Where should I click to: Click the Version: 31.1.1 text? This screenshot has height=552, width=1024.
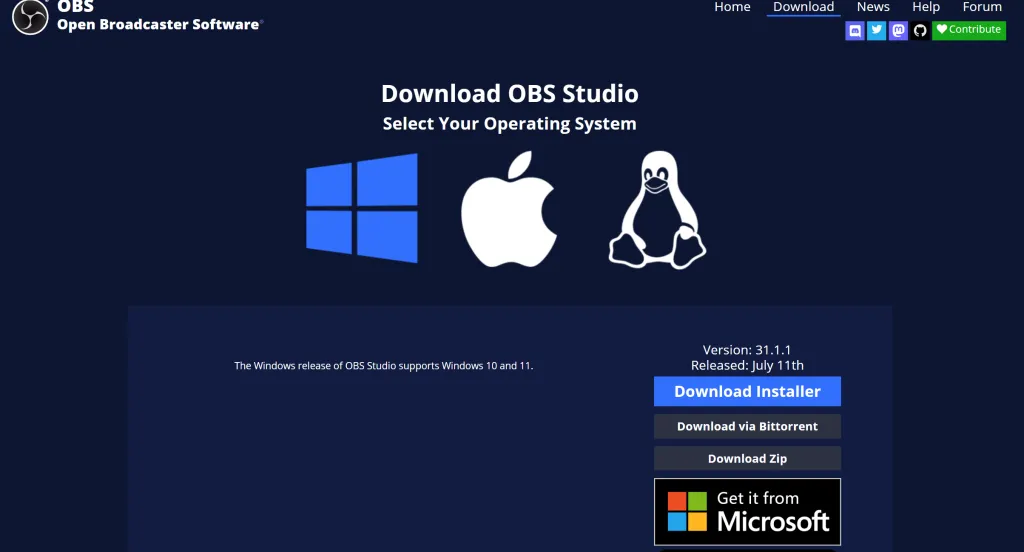pos(746,350)
